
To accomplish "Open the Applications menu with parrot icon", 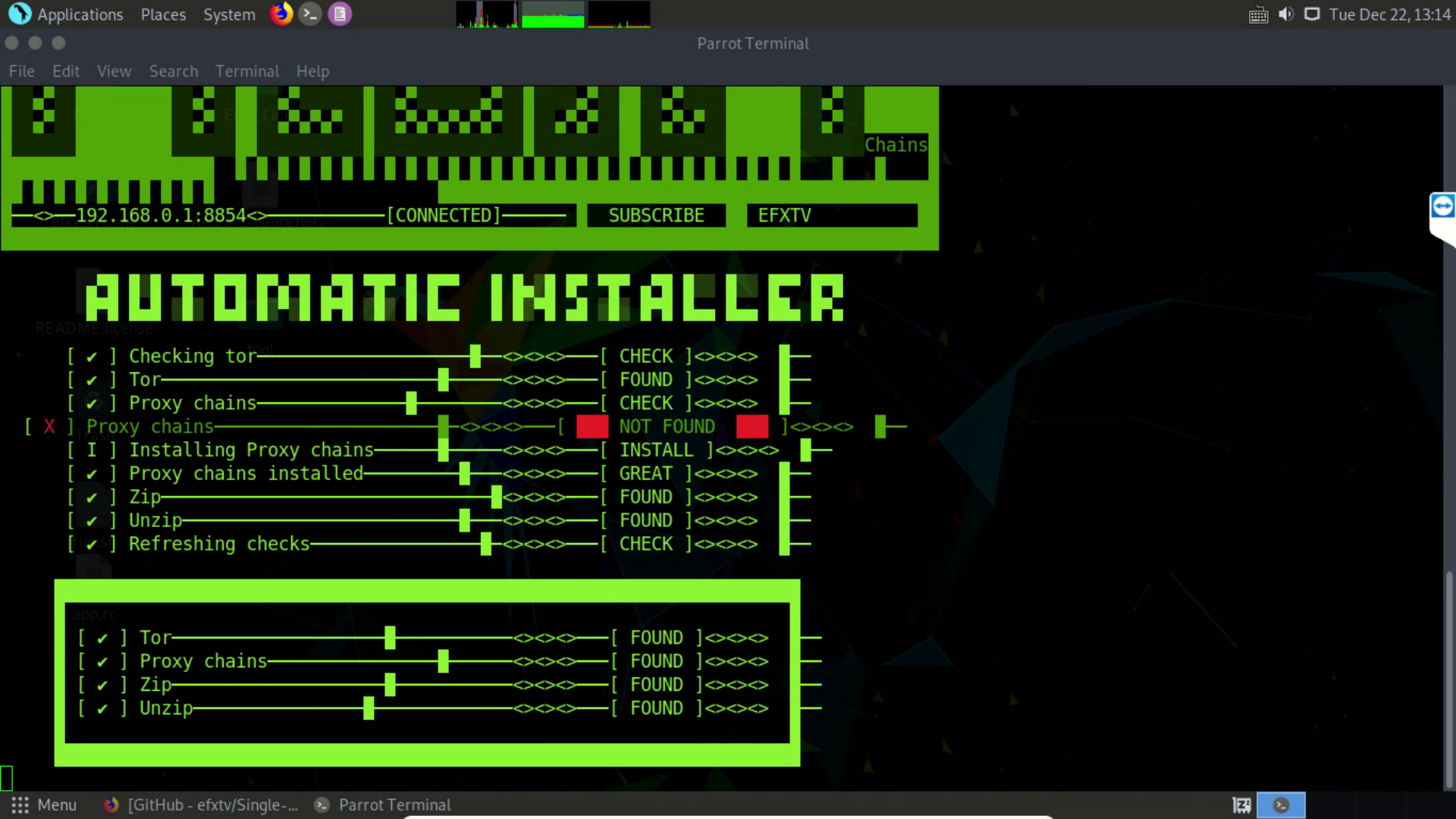I will pos(64,14).
